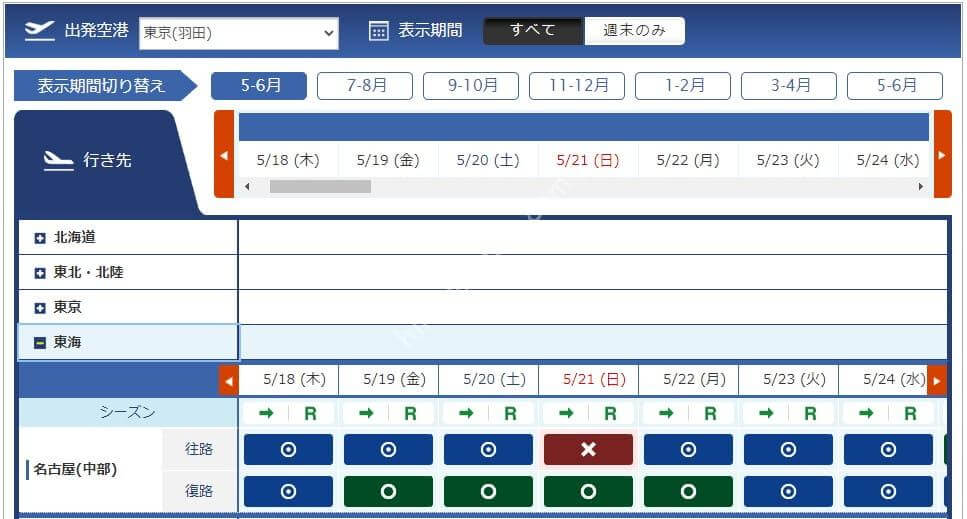Click the horizontal scrollbar thumb
This screenshot has height=519, width=967.
(x=321, y=187)
